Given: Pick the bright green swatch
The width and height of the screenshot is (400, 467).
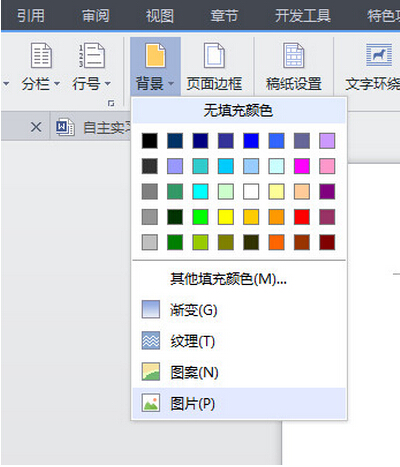Looking at the screenshot, I should coord(200,217).
